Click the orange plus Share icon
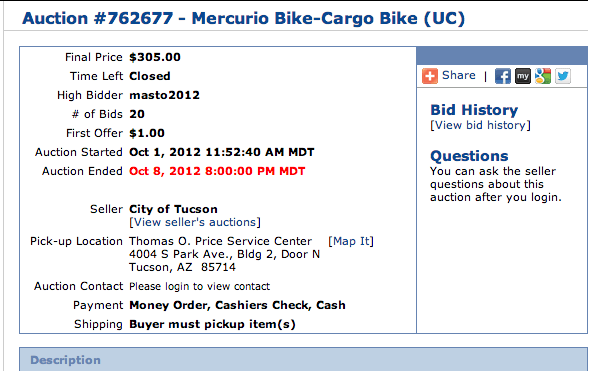This screenshot has height=371, width=595. pyautogui.click(x=430, y=76)
